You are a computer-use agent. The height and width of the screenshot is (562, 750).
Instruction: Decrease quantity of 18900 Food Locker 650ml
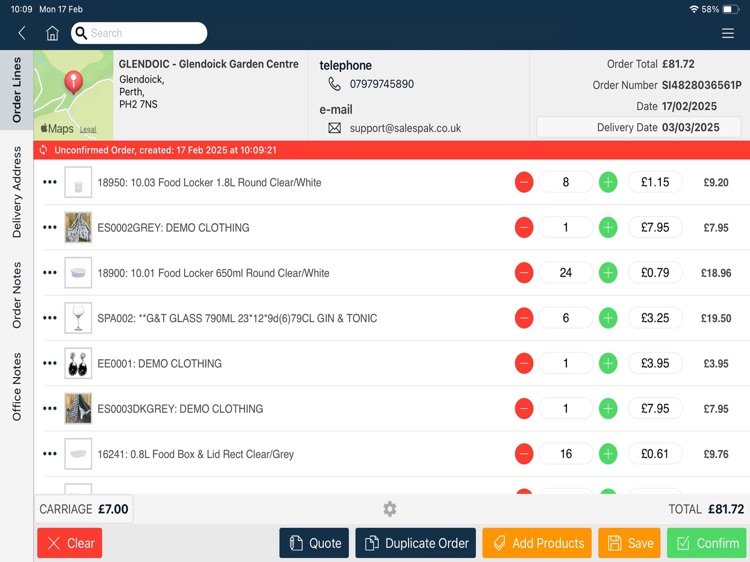(524, 273)
